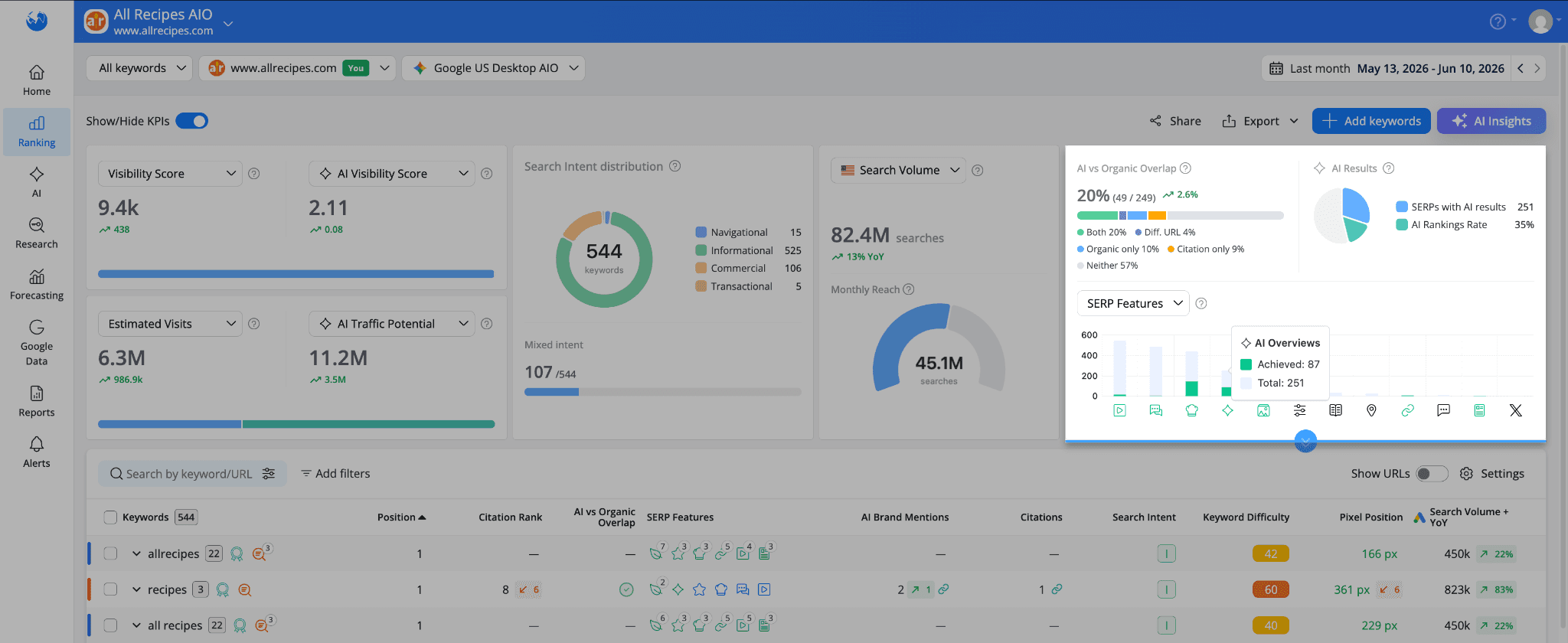Click the help question mark icon in header
This screenshot has height=643, width=1568.
pyautogui.click(x=1498, y=21)
